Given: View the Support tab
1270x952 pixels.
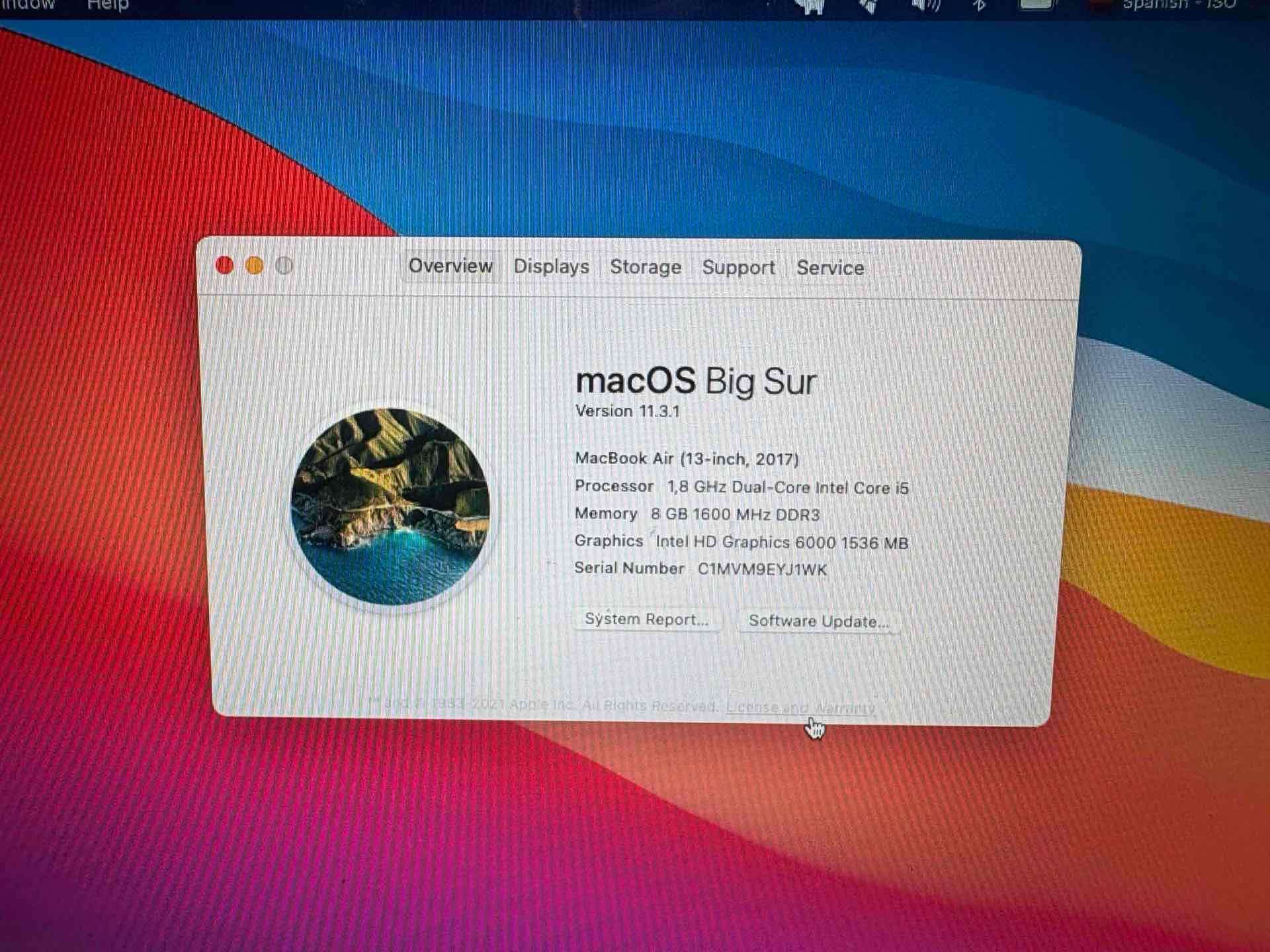Looking at the screenshot, I should point(738,267).
